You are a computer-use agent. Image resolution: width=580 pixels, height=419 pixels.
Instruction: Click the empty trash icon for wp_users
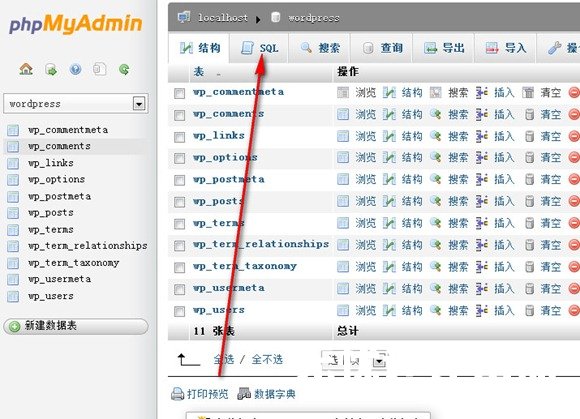click(x=529, y=310)
